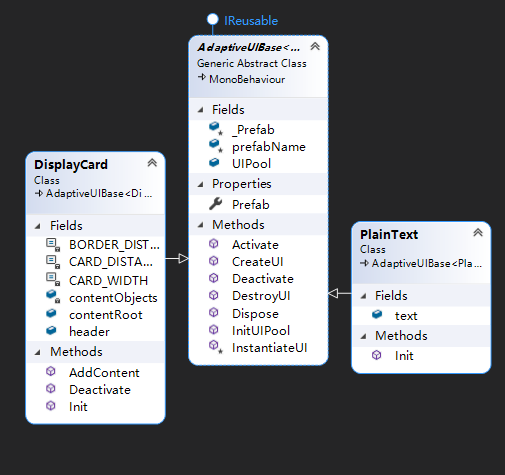Collapse the Methods section in DisplayCard
The image size is (505, 475).
point(38,352)
